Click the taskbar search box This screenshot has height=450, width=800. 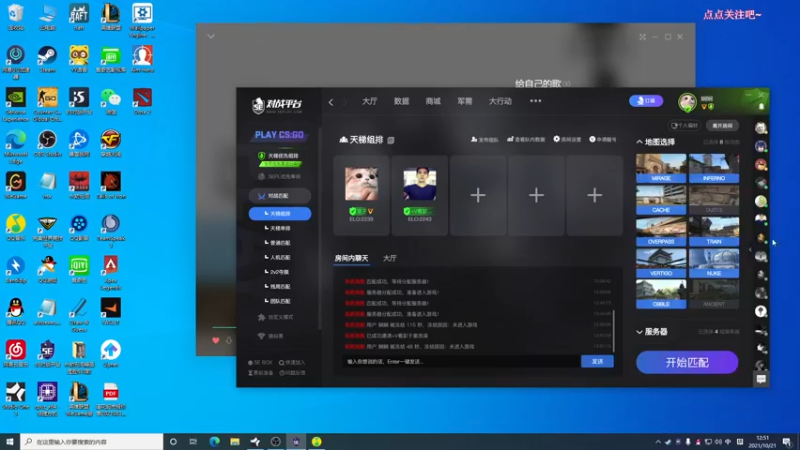coord(92,441)
